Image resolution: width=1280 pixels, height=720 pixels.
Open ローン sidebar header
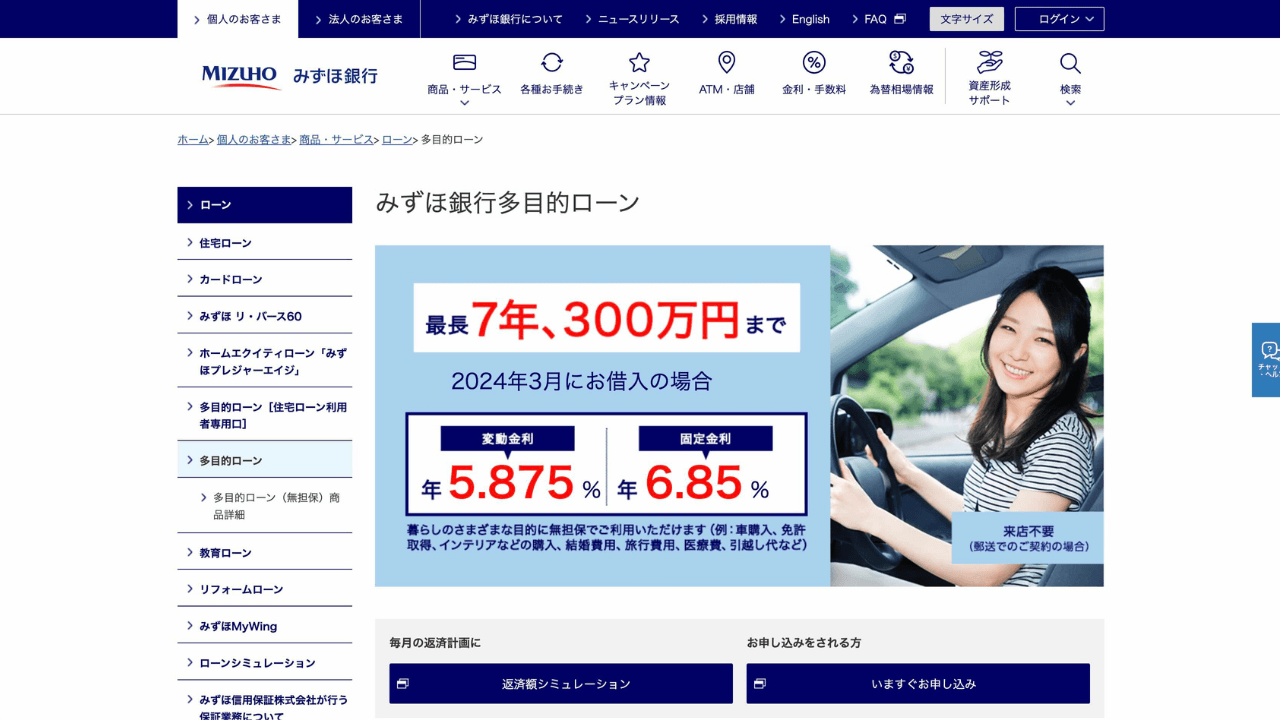coord(265,205)
